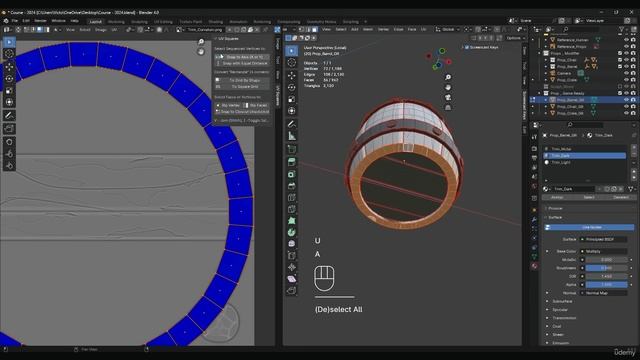This screenshot has height=360, width=640.
Task: Open the Material properties tab icon
Action: pos(534,266)
